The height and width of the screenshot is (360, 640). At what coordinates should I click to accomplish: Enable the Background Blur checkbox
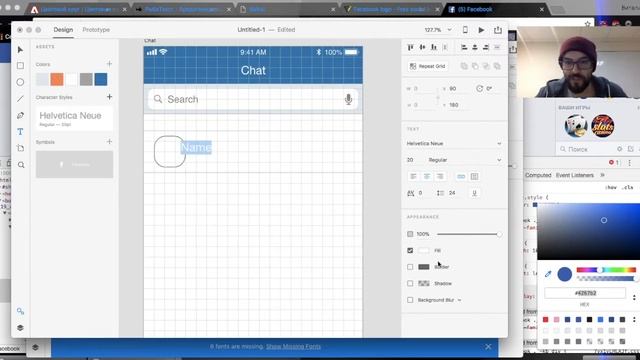pos(410,300)
